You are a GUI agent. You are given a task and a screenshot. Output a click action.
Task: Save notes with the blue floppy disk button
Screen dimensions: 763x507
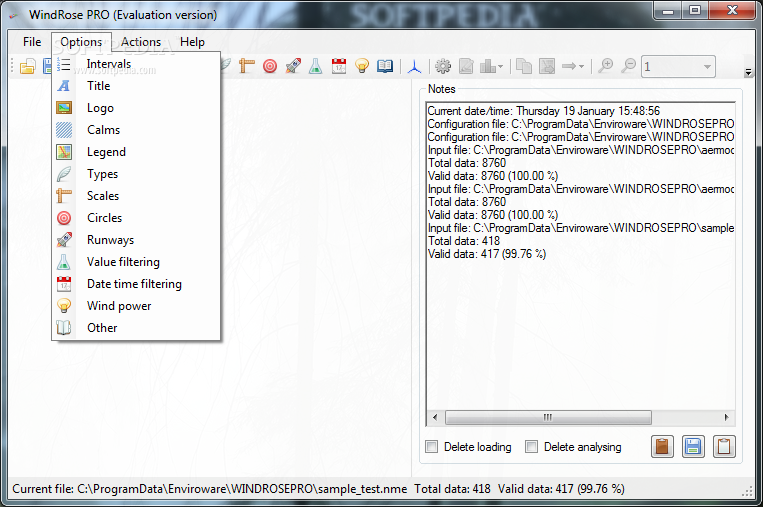tap(693, 447)
